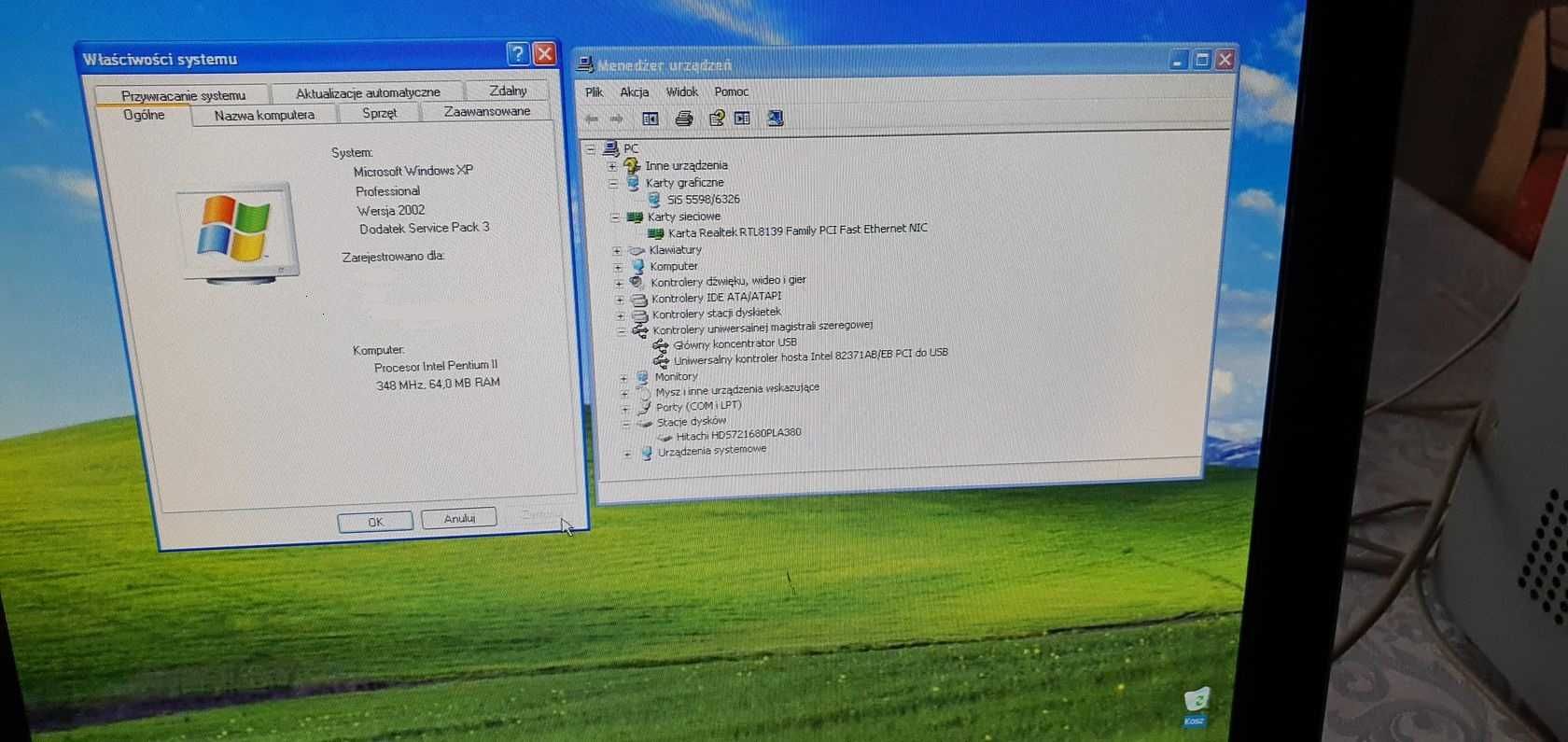Click the Help question mark in Właściwości systemu
The image size is (1568, 742).
pyautogui.click(x=518, y=53)
